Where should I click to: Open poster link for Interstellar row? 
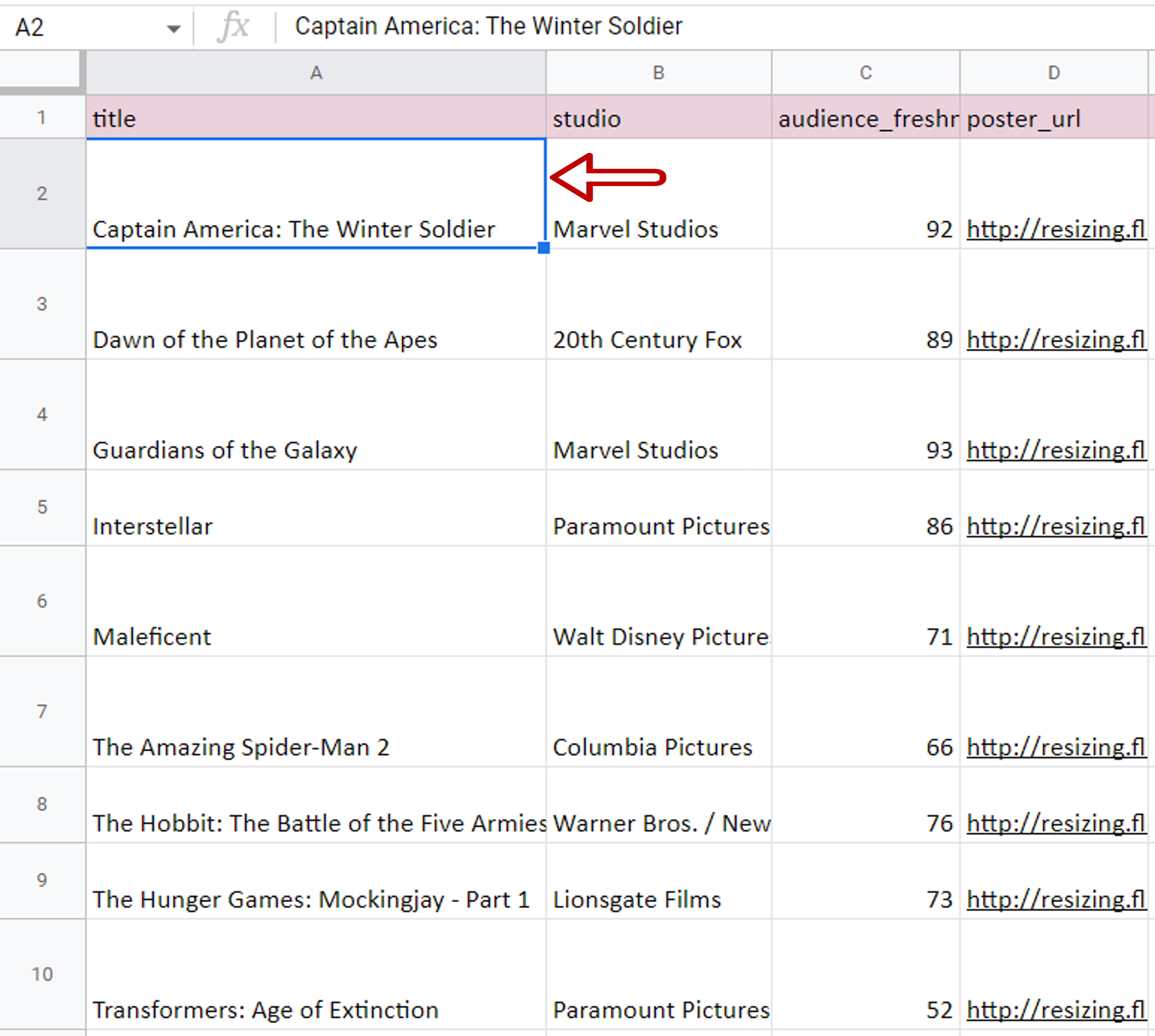pyautogui.click(x=1056, y=526)
